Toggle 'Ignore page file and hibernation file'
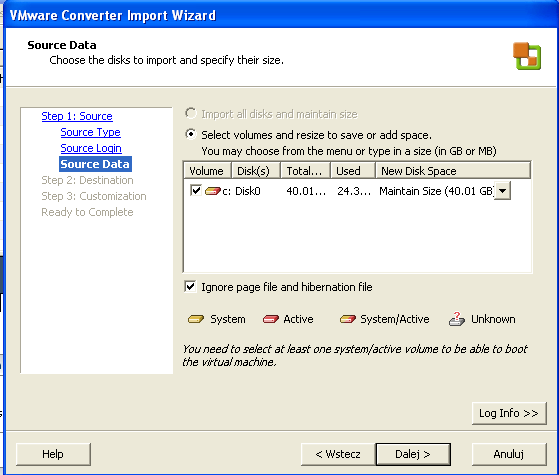 tap(190, 286)
